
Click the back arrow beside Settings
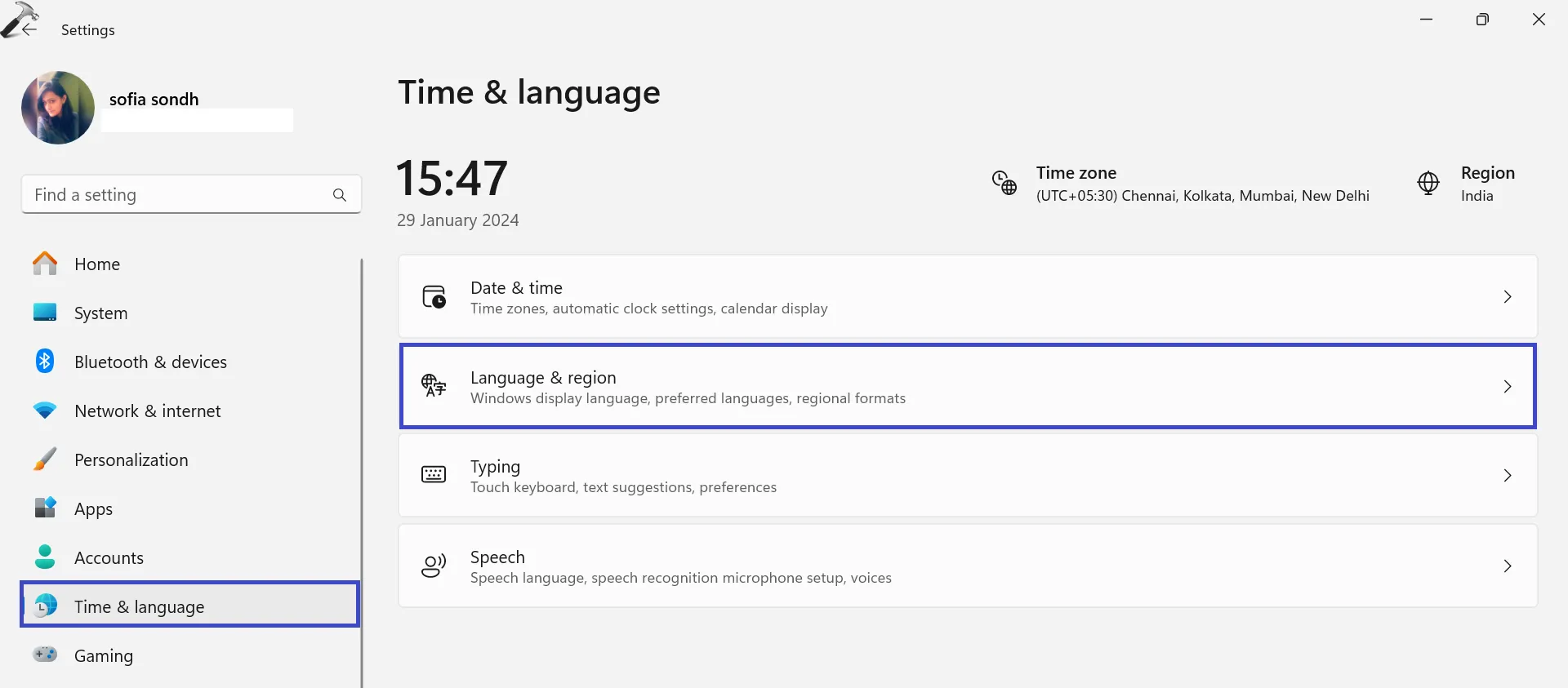coord(29,29)
